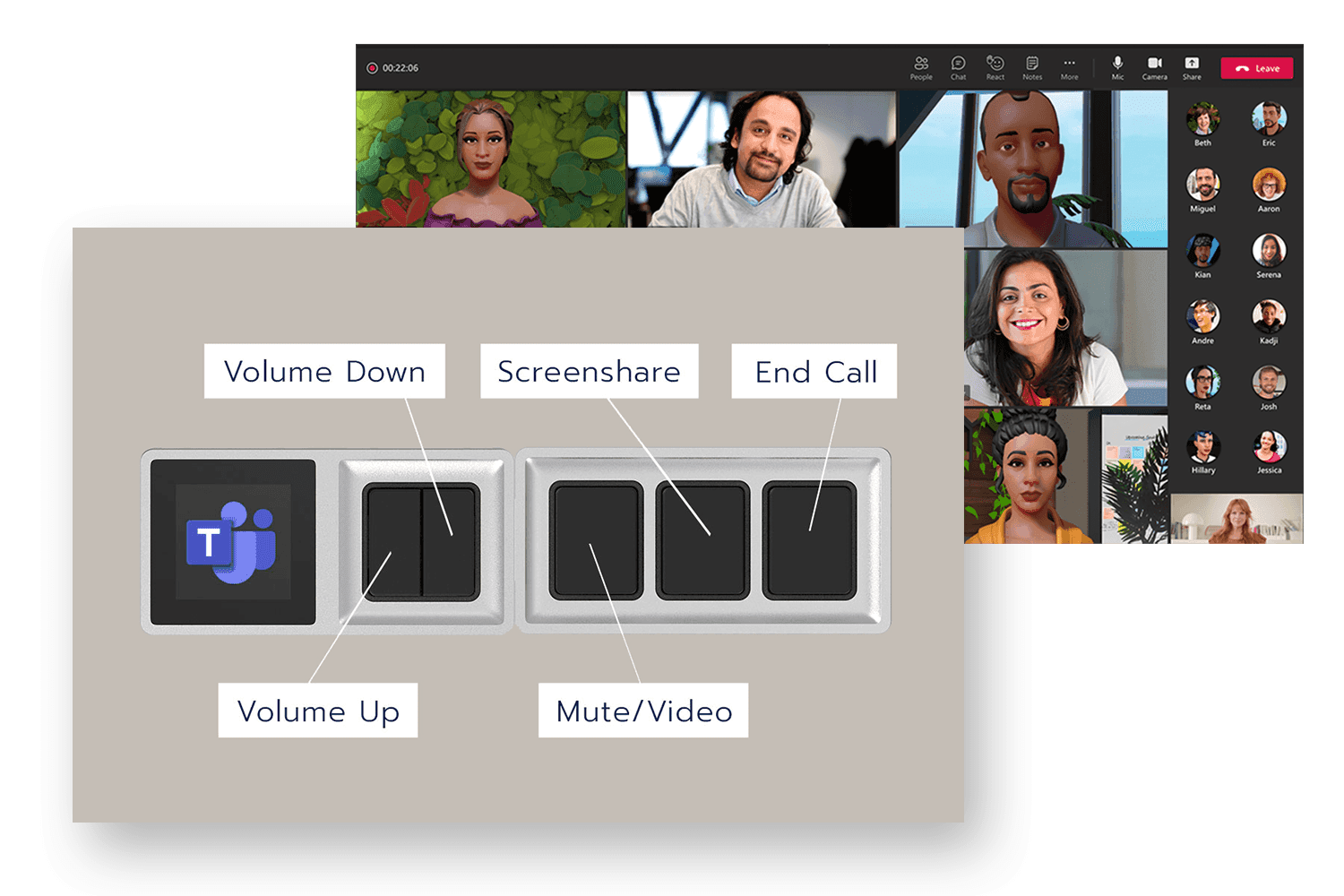Select the smiling woman with earrings tile
This screenshot has height=896, width=1344.
tap(1065, 327)
